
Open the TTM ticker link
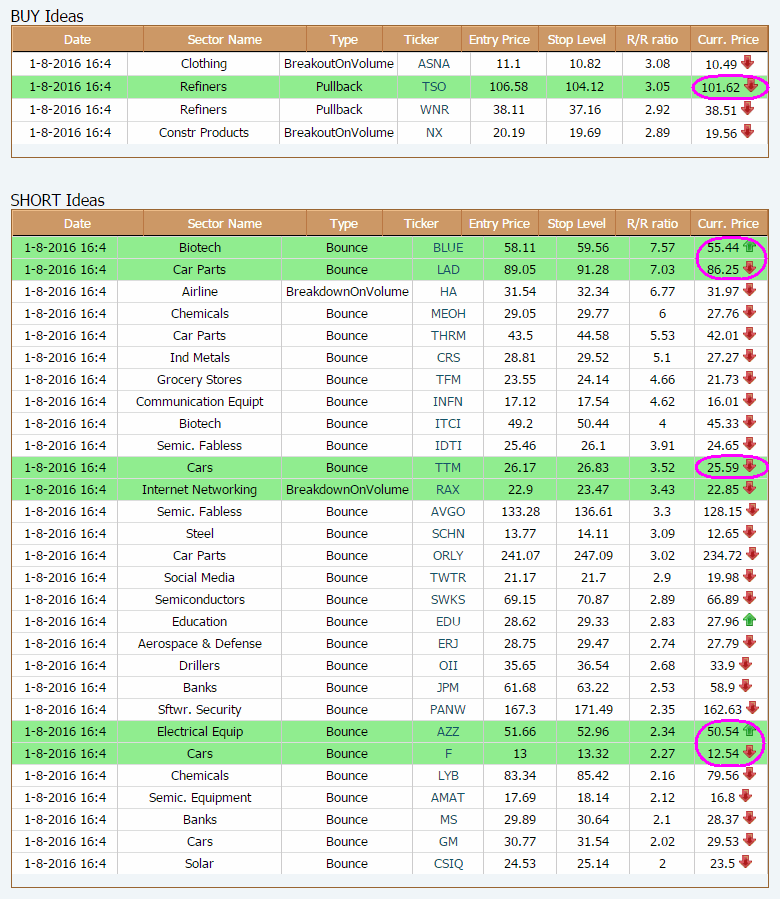448,467
